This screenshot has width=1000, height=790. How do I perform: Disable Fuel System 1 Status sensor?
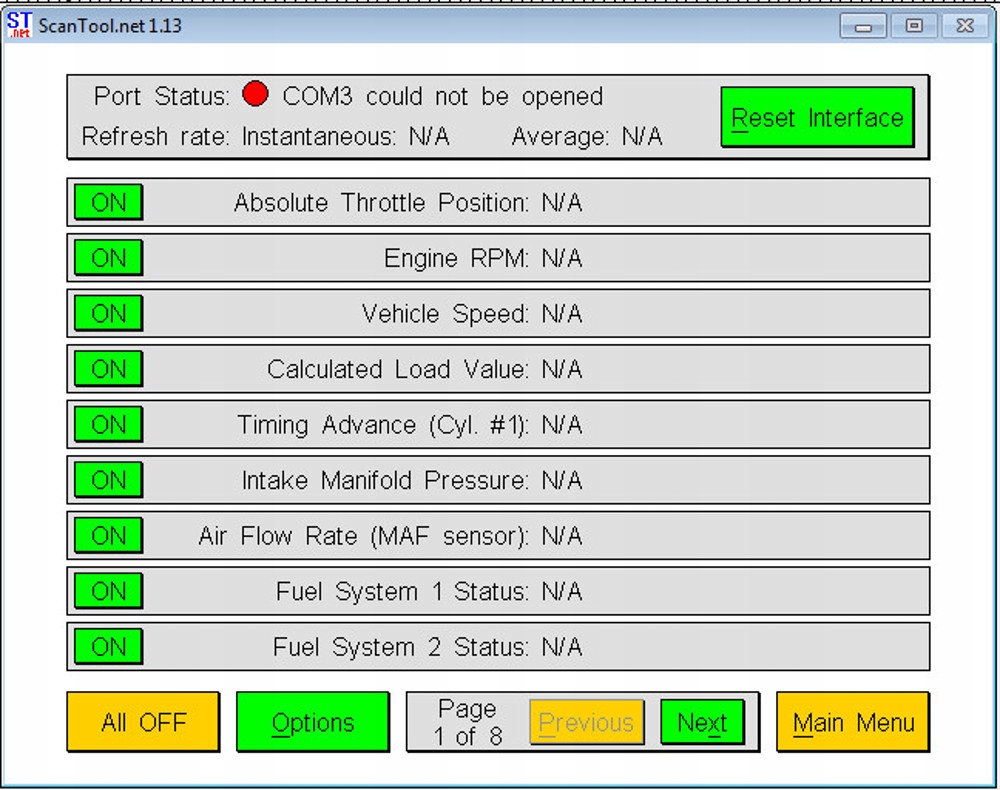coord(108,592)
